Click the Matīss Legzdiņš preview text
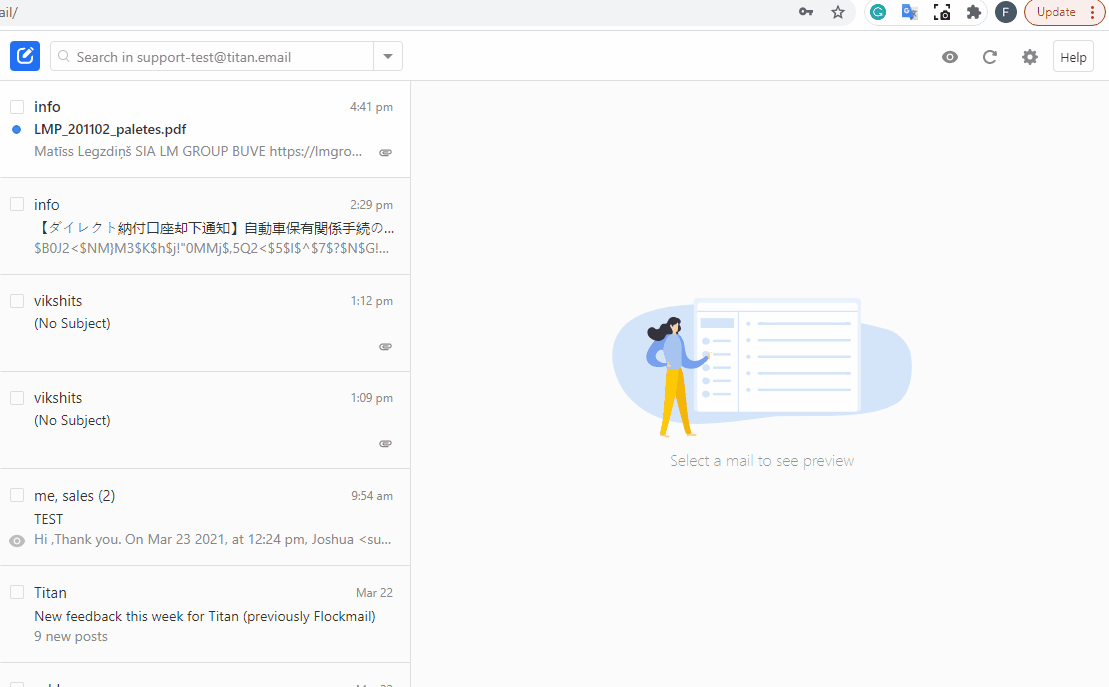This screenshot has height=687, width=1109. (x=198, y=151)
